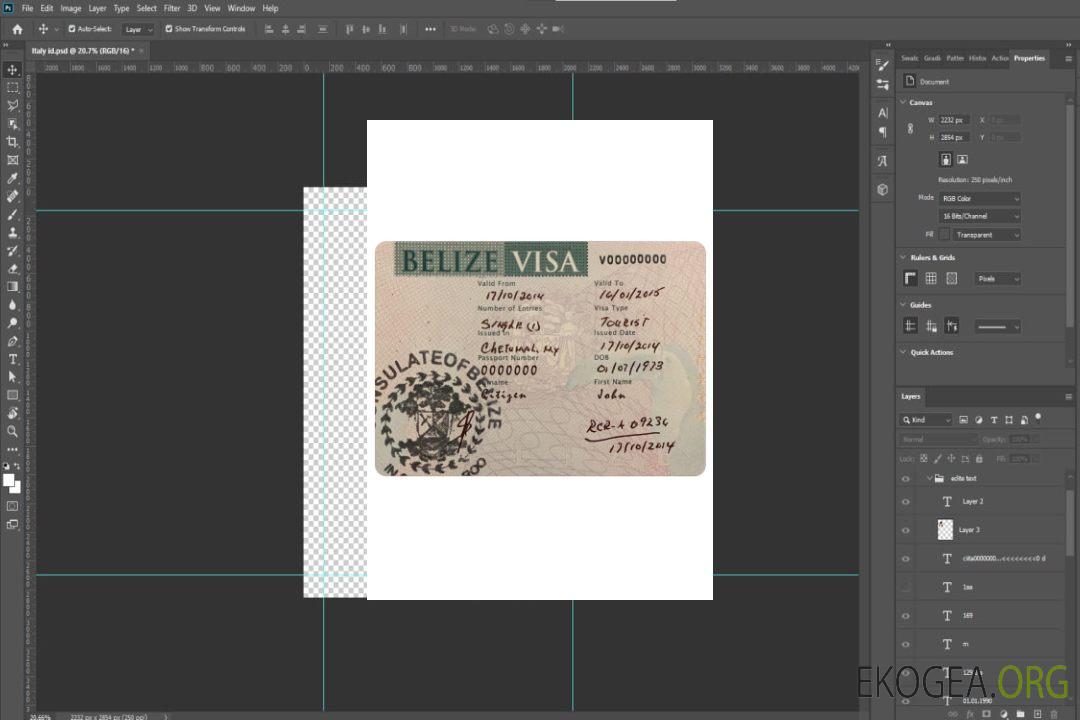Set canvas to portrait orientation
The width and height of the screenshot is (1080, 720).
[946, 160]
